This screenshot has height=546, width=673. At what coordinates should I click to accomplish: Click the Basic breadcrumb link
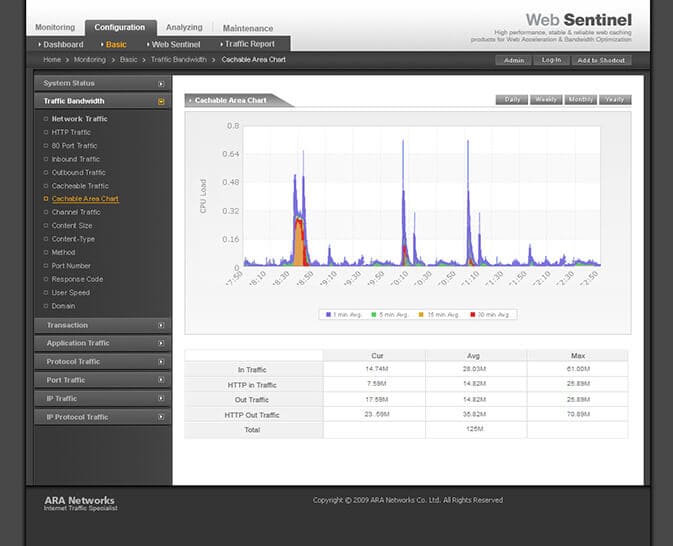129,60
